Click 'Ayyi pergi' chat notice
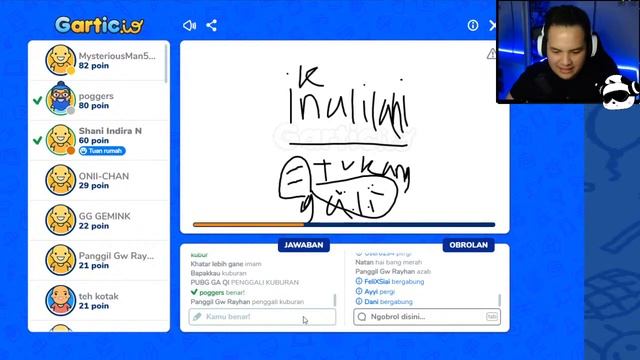640x360 pixels. 375,292
